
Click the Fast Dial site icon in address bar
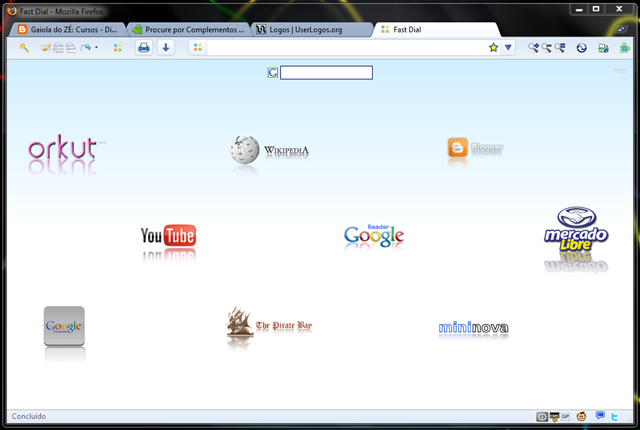(x=198, y=48)
